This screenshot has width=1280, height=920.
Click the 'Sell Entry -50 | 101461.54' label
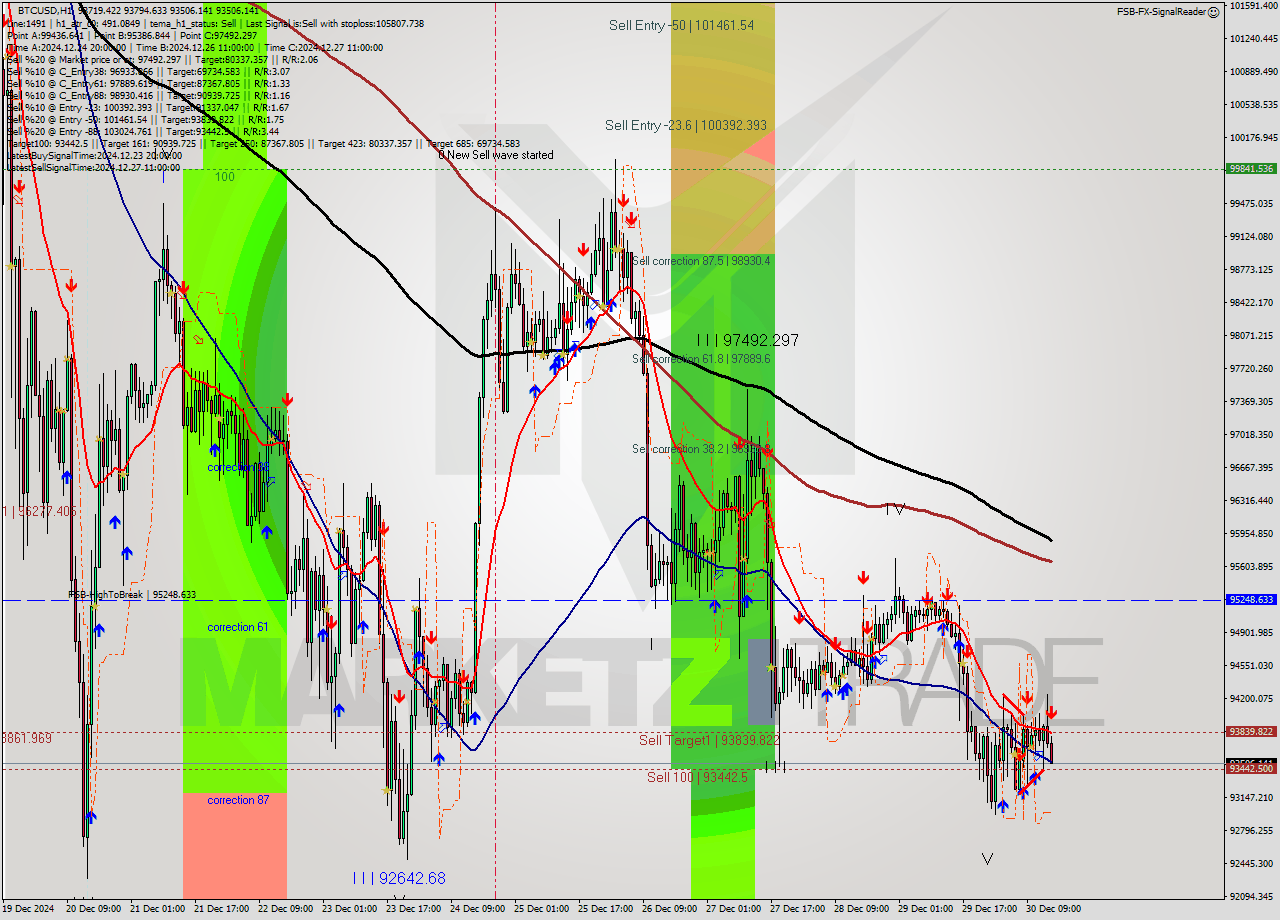click(x=681, y=25)
